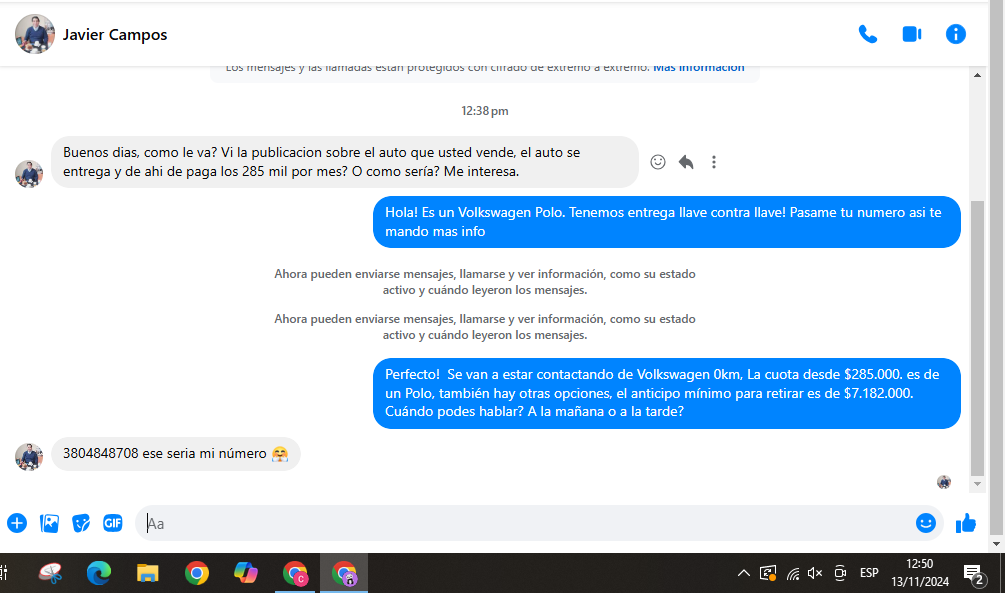Open the conversation information panel
This screenshot has height=593, width=1005.
point(955,35)
